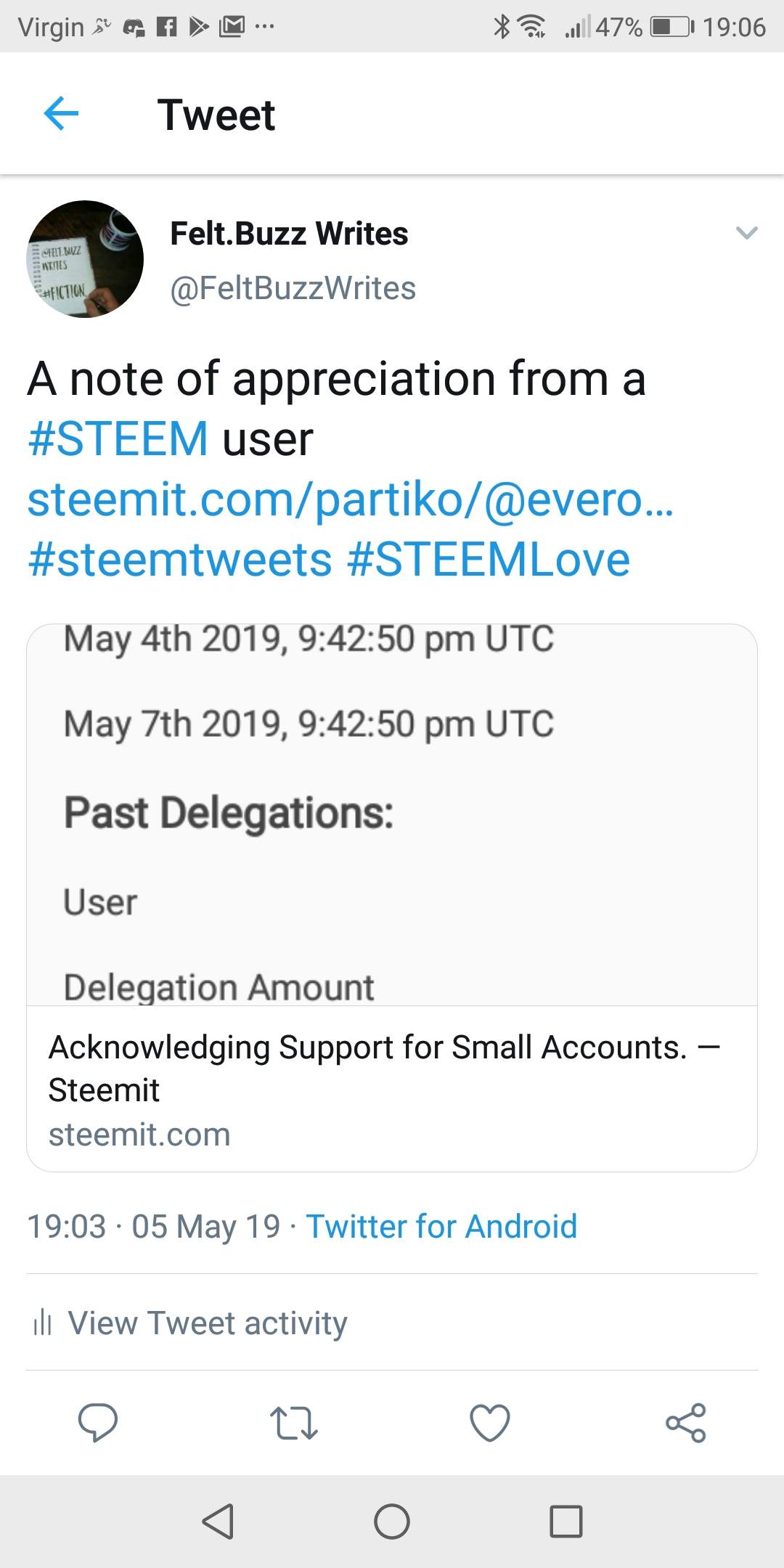Open the steemit.com/partiko link
The height and width of the screenshot is (1568, 784).
coord(351,499)
